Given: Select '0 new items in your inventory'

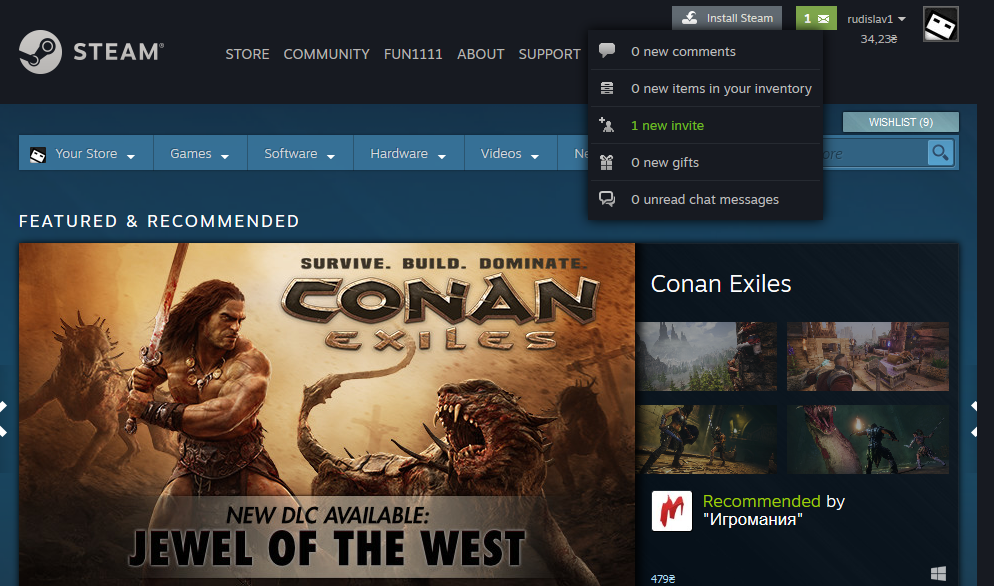Looking at the screenshot, I should pos(706,88).
